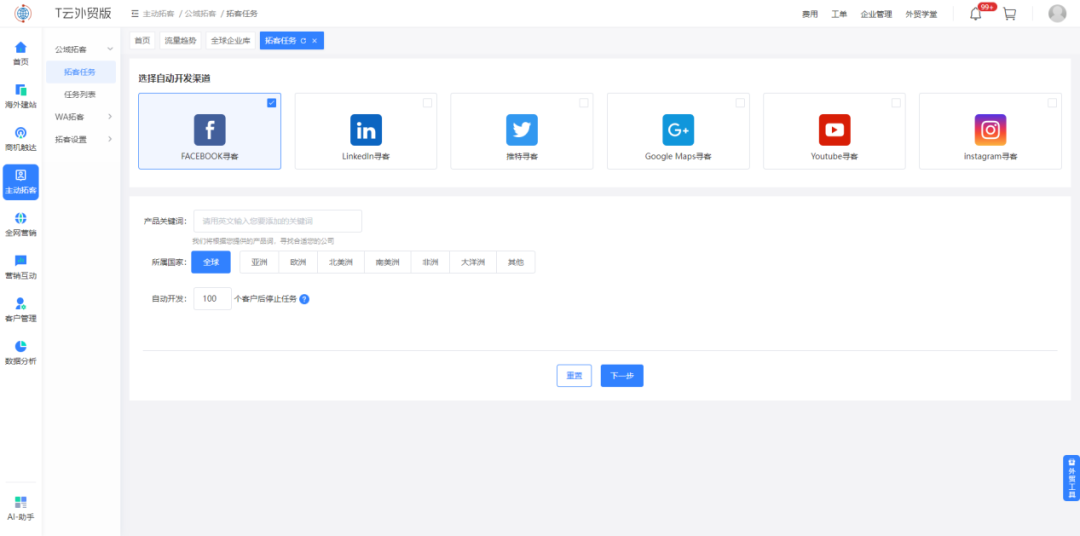Image resolution: width=1080 pixels, height=536 pixels.
Task: Focus the 产品关键词 input field
Action: tap(278, 221)
